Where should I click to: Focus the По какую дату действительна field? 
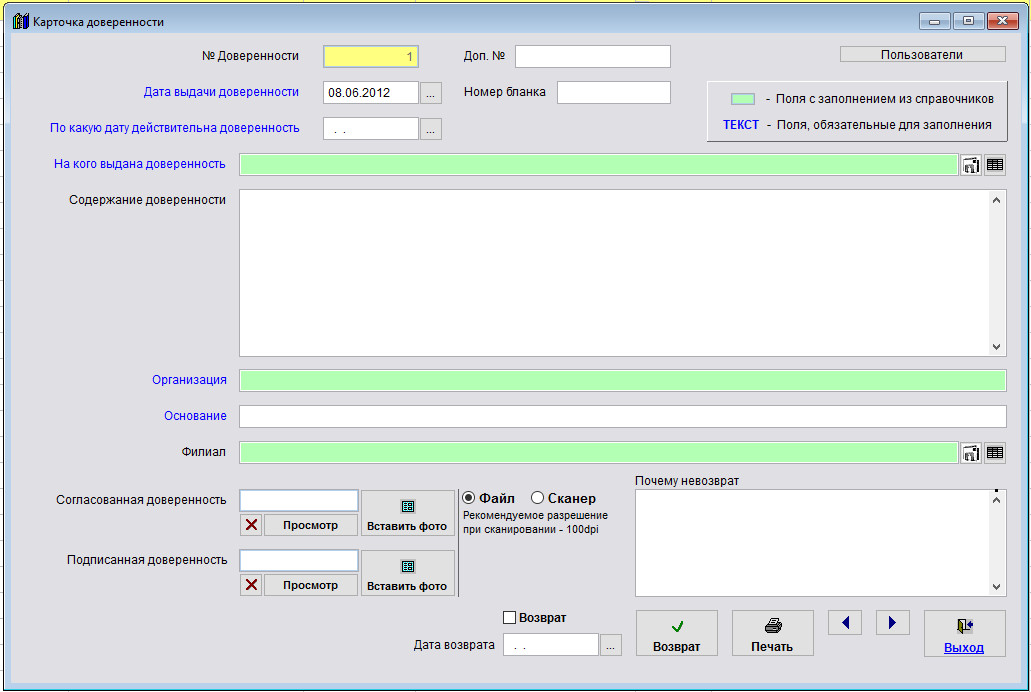371,129
